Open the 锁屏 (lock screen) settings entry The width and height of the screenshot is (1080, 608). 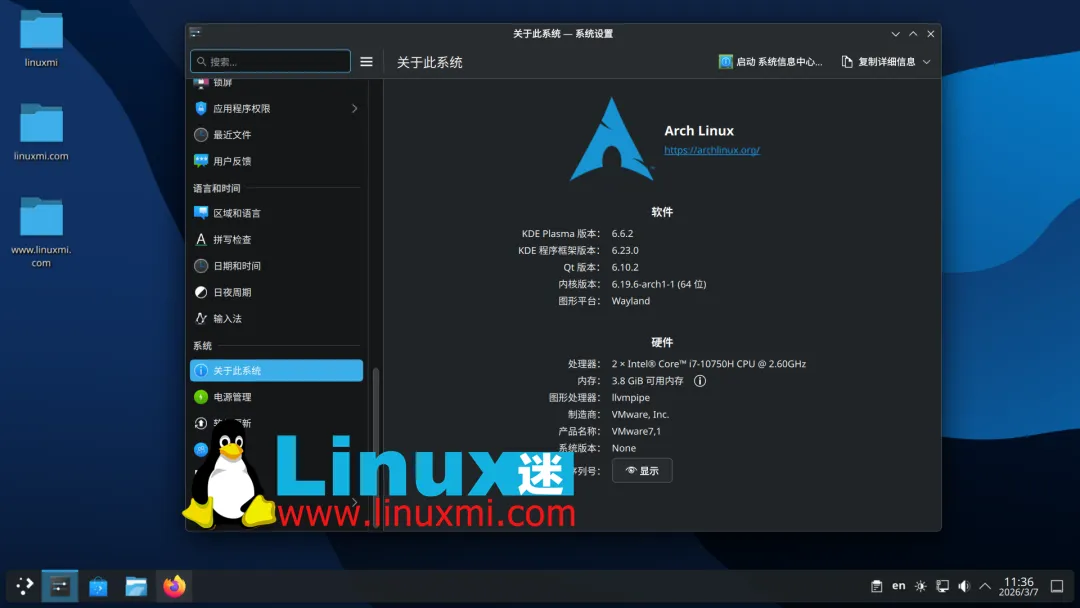point(276,83)
